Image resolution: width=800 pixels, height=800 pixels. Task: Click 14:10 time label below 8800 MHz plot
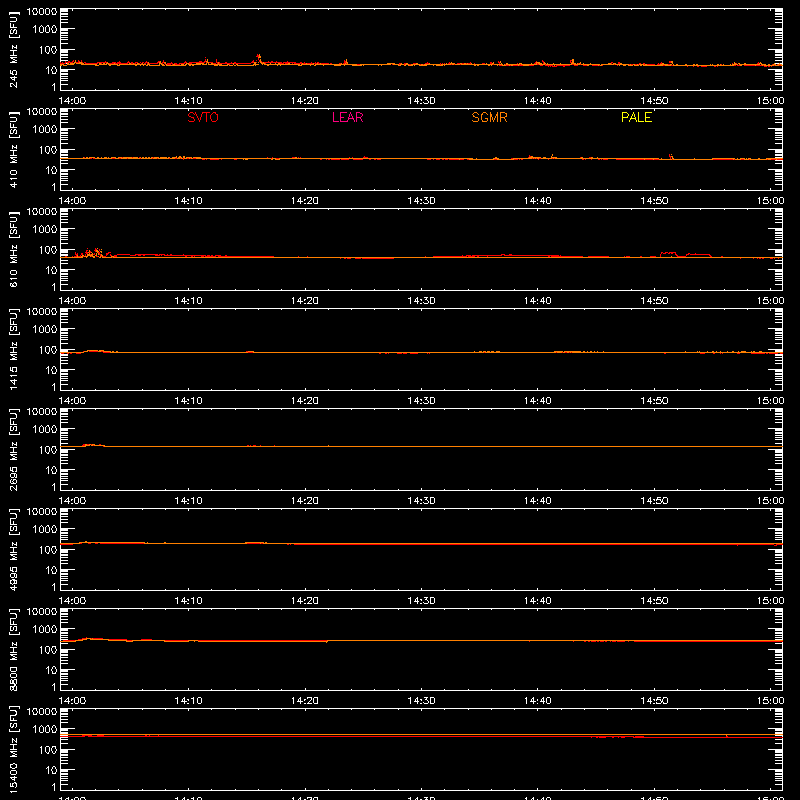tap(189, 701)
